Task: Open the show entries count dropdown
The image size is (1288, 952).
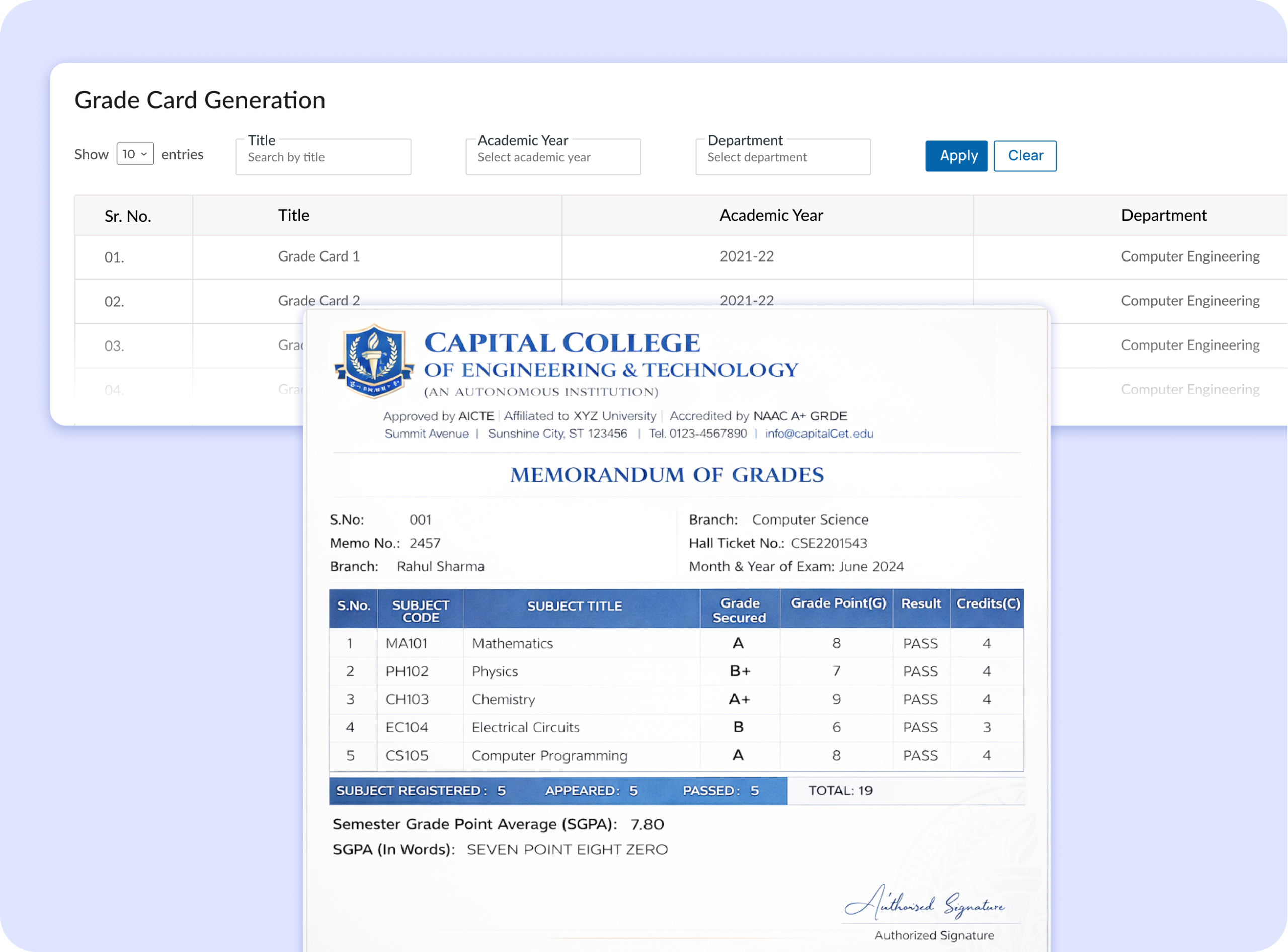Action: click(135, 154)
